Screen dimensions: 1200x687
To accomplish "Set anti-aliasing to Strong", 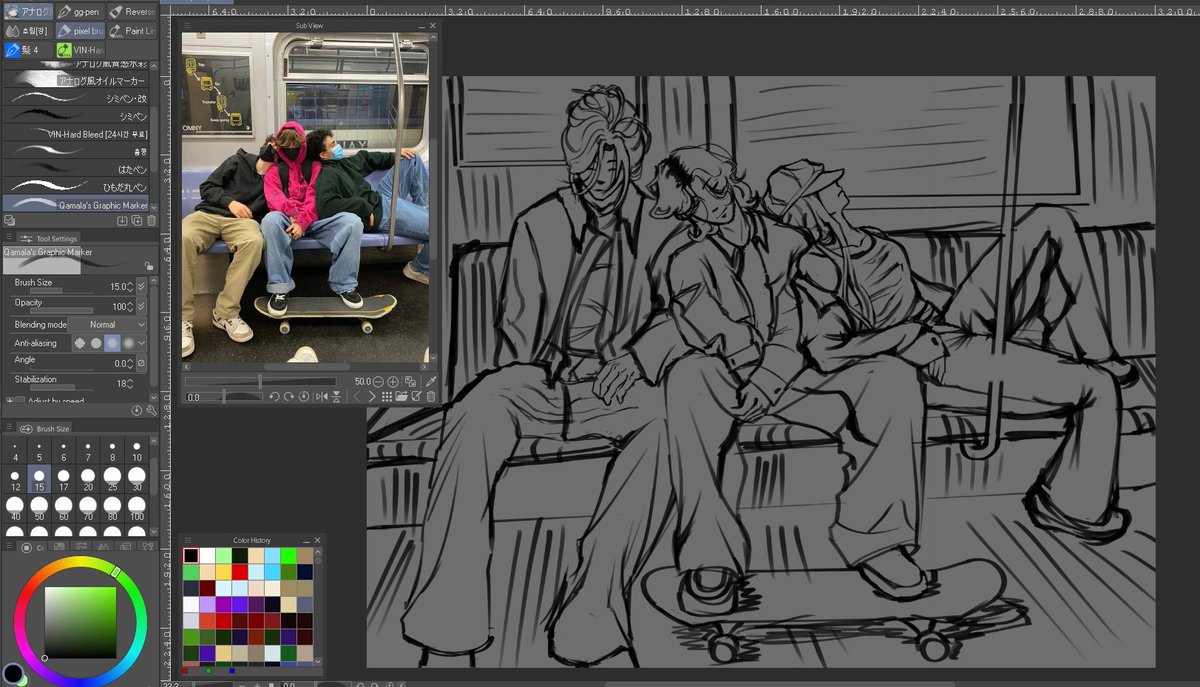I will 128,343.
